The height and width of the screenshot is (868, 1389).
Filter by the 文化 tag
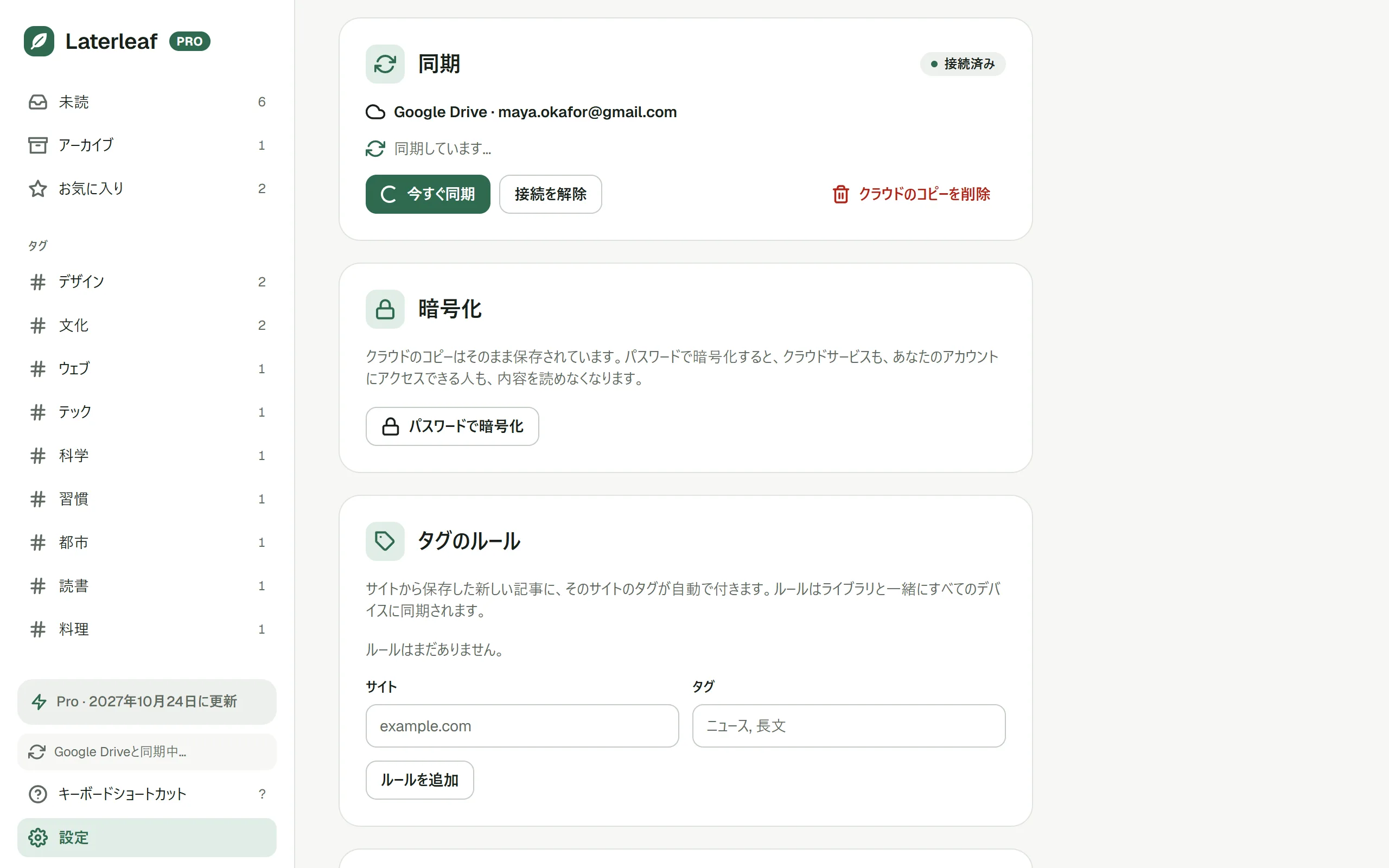pyautogui.click(x=147, y=325)
